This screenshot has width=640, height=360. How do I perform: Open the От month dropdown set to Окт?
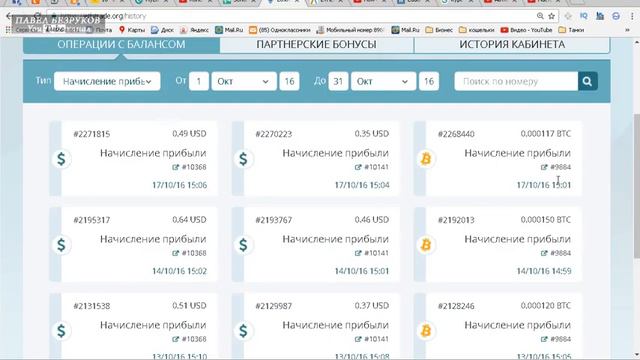coord(244,81)
